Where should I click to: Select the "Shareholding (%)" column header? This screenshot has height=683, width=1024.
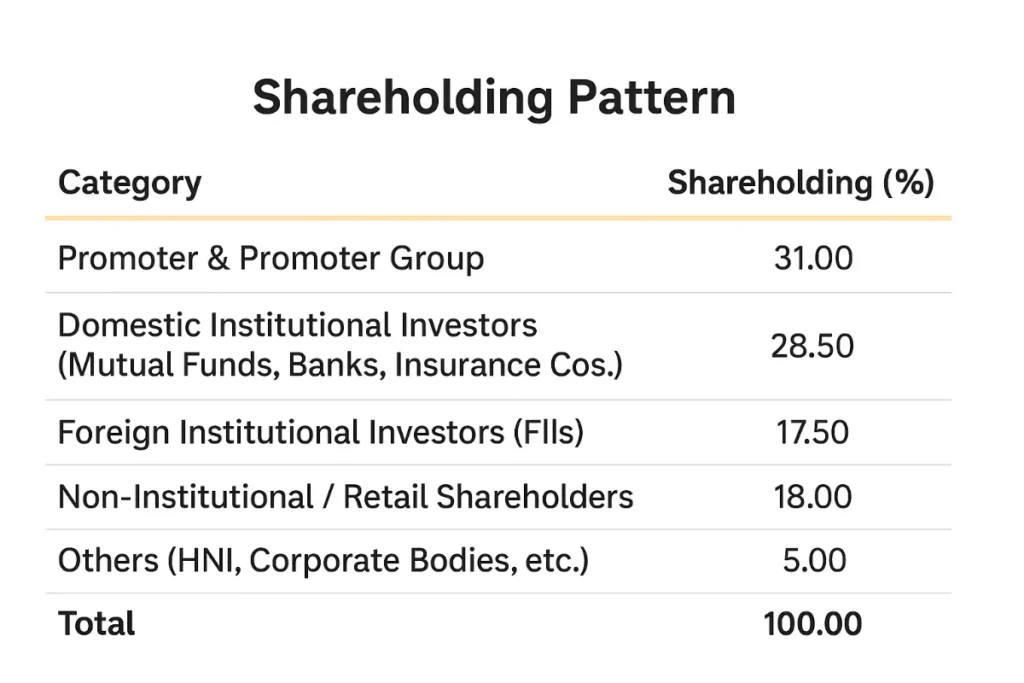click(x=801, y=183)
